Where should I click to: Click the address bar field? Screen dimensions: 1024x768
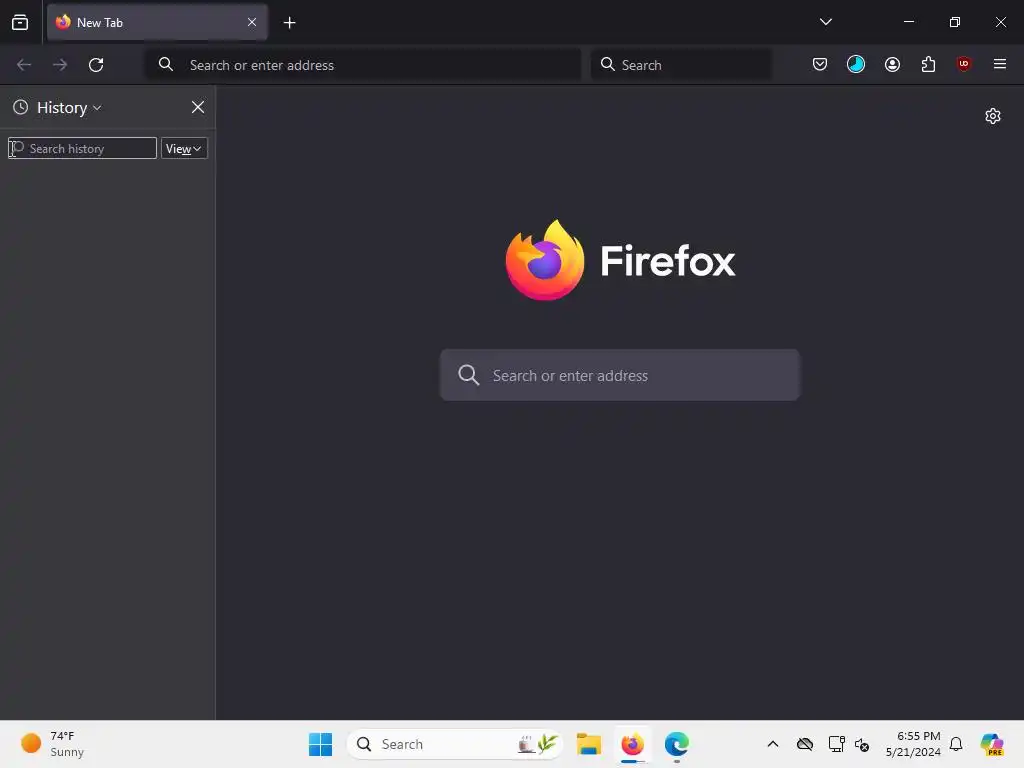362,65
